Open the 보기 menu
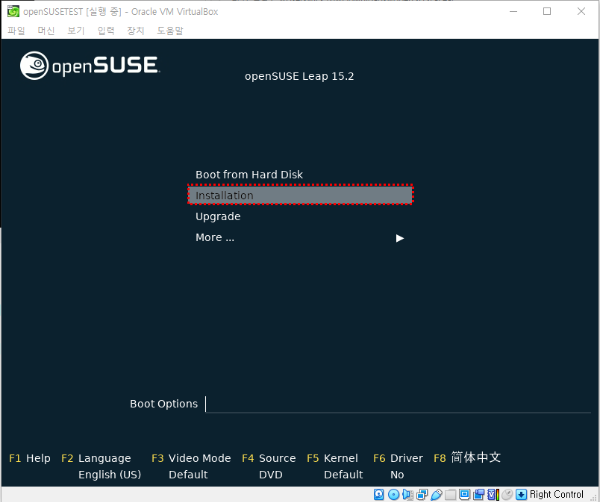 (x=76, y=31)
